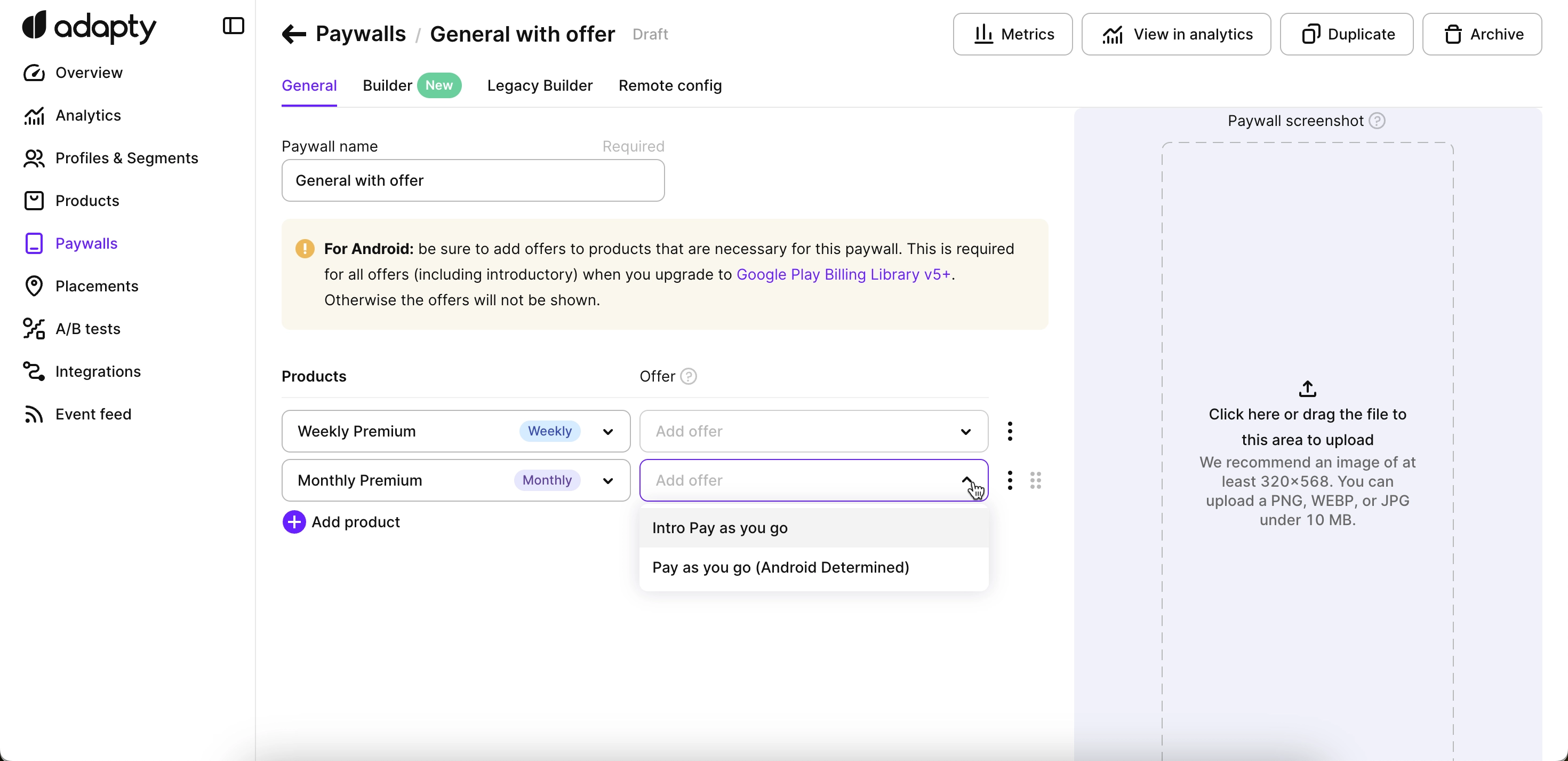Screen dimensions: 1568x761
Task: Click the upload icon in screenshot area
Action: coord(1307,388)
